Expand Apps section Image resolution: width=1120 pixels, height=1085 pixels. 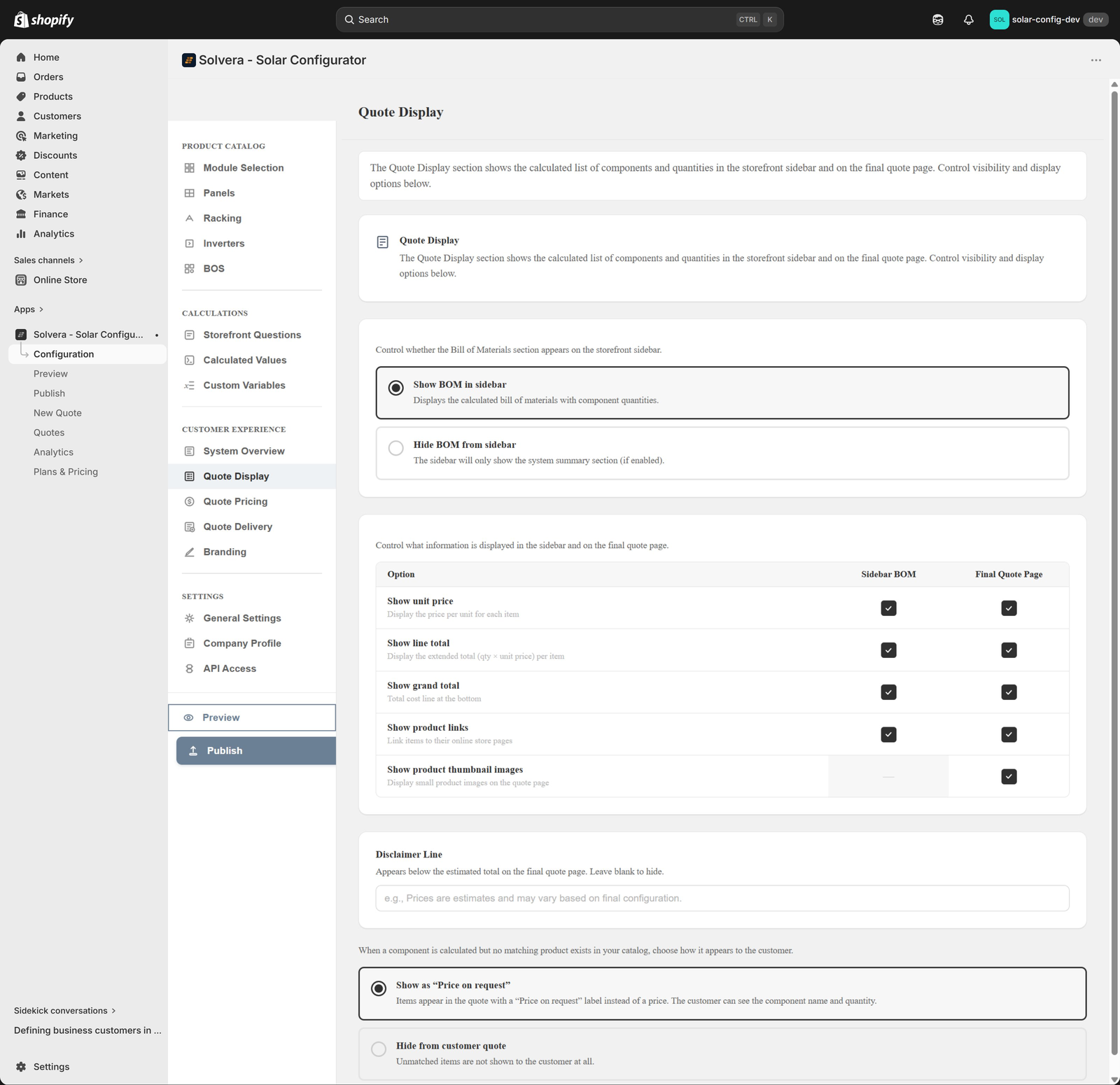coord(29,309)
